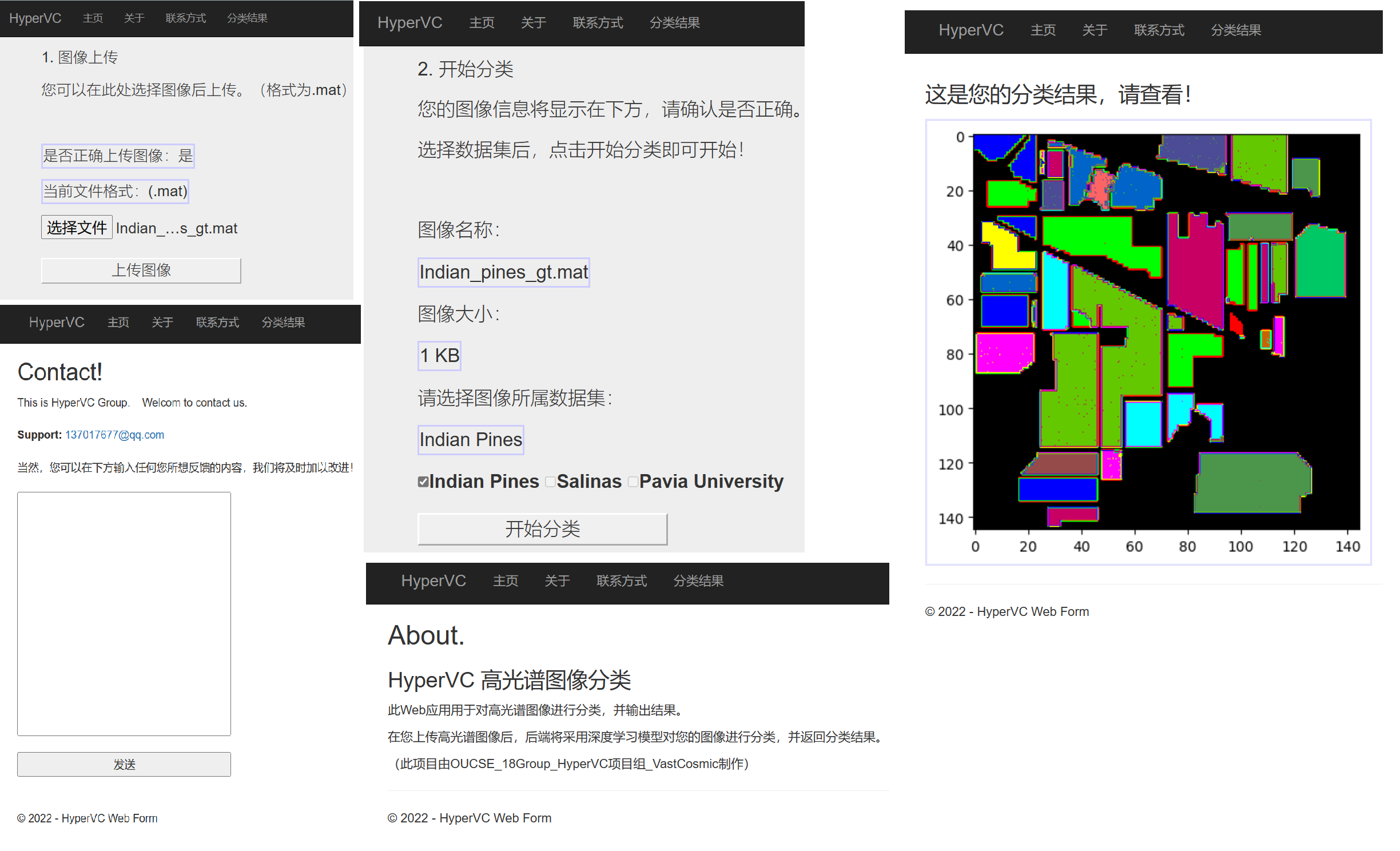Check the Indian Pines dataset checkbox
The image size is (1400, 851).
423,482
